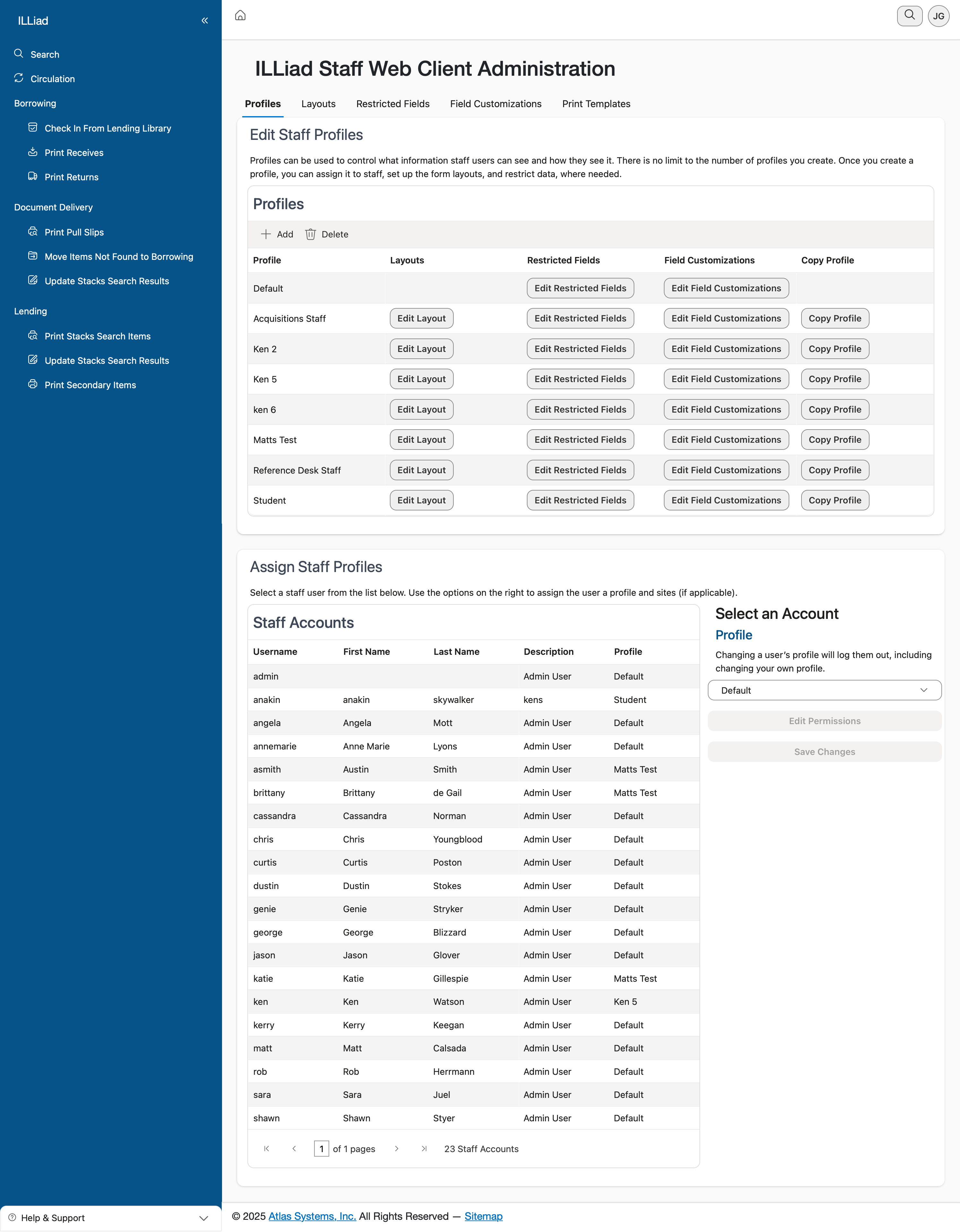Screen dimensions: 960x1232
Task: Open Print Secondary Items in the sidebar
Action: pyautogui.click(x=90, y=385)
